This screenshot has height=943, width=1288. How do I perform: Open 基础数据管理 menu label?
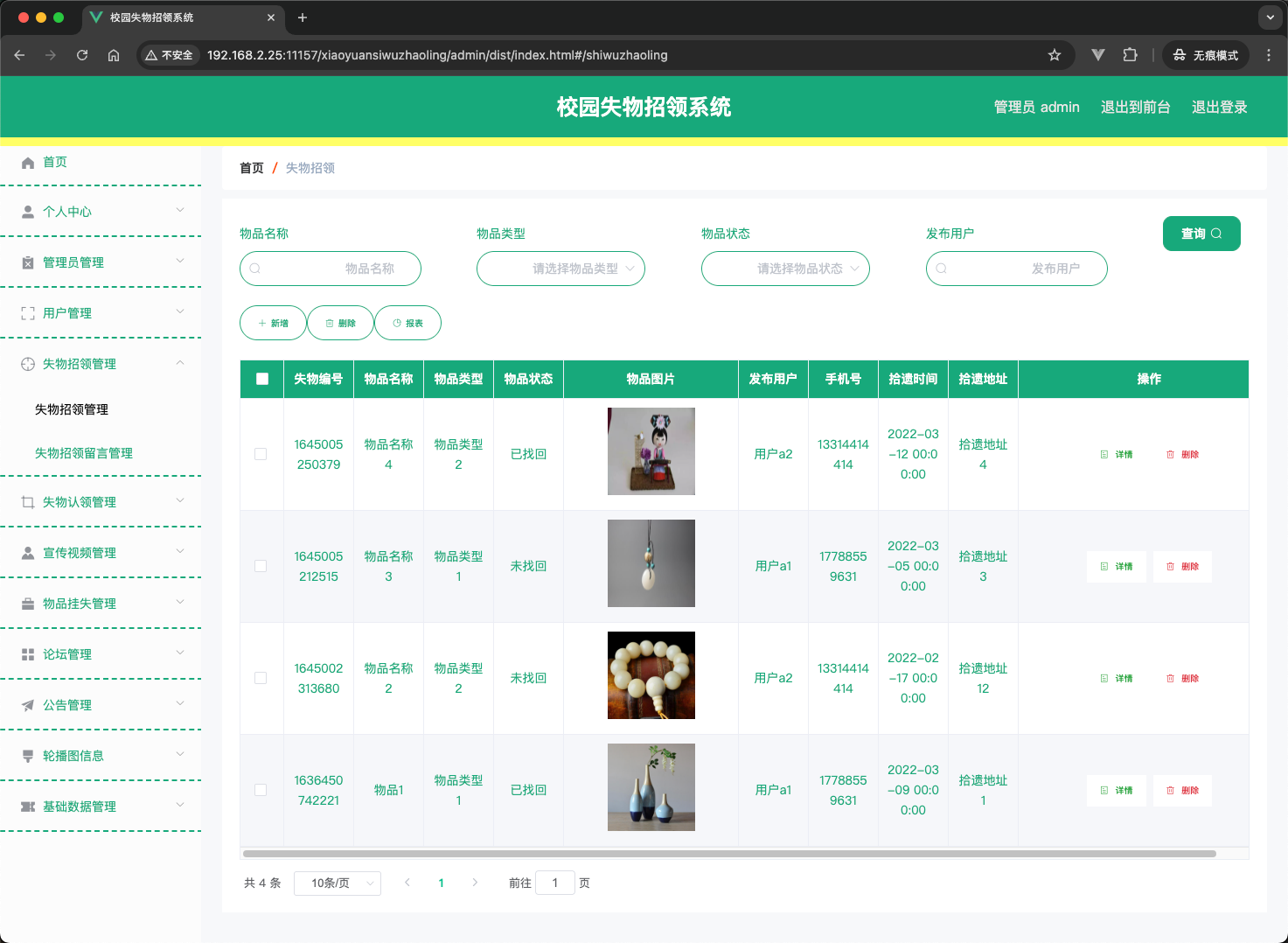80,807
